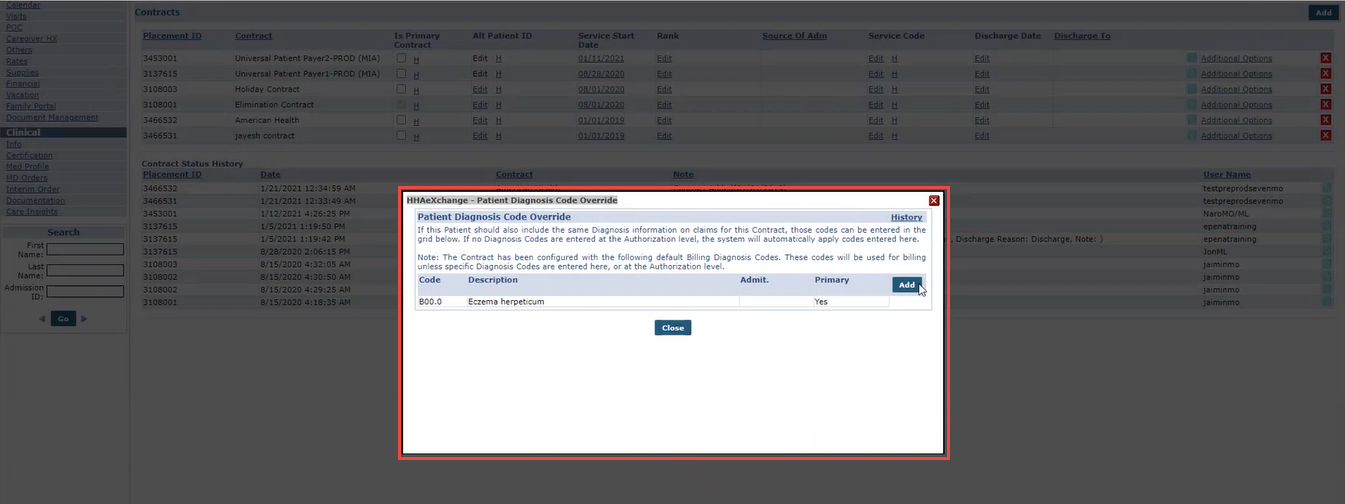Click the previous arrow left of Go button
Image resolution: width=1345 pixels, height=504 pixels.
42,319
